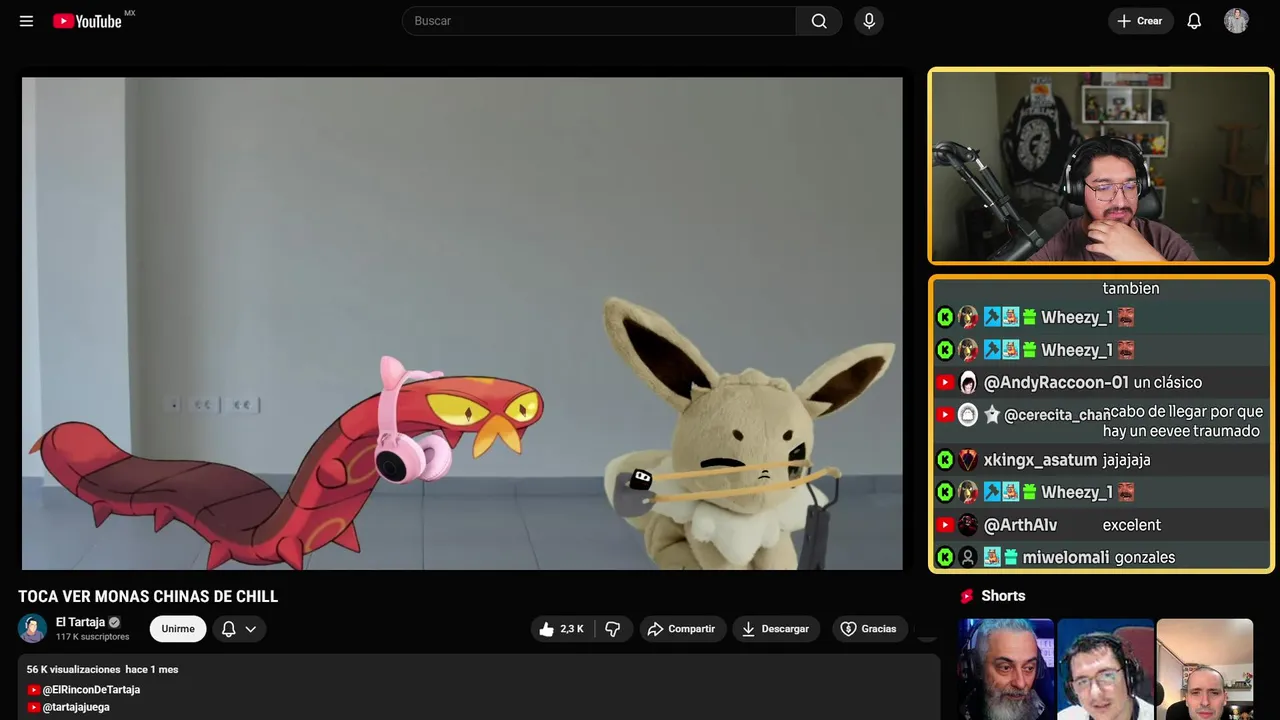Click xkingx_asatum jajajaja chat message
Image resolution: width=1280 pixels, height=720 pixels.
tap(1102, 460)
